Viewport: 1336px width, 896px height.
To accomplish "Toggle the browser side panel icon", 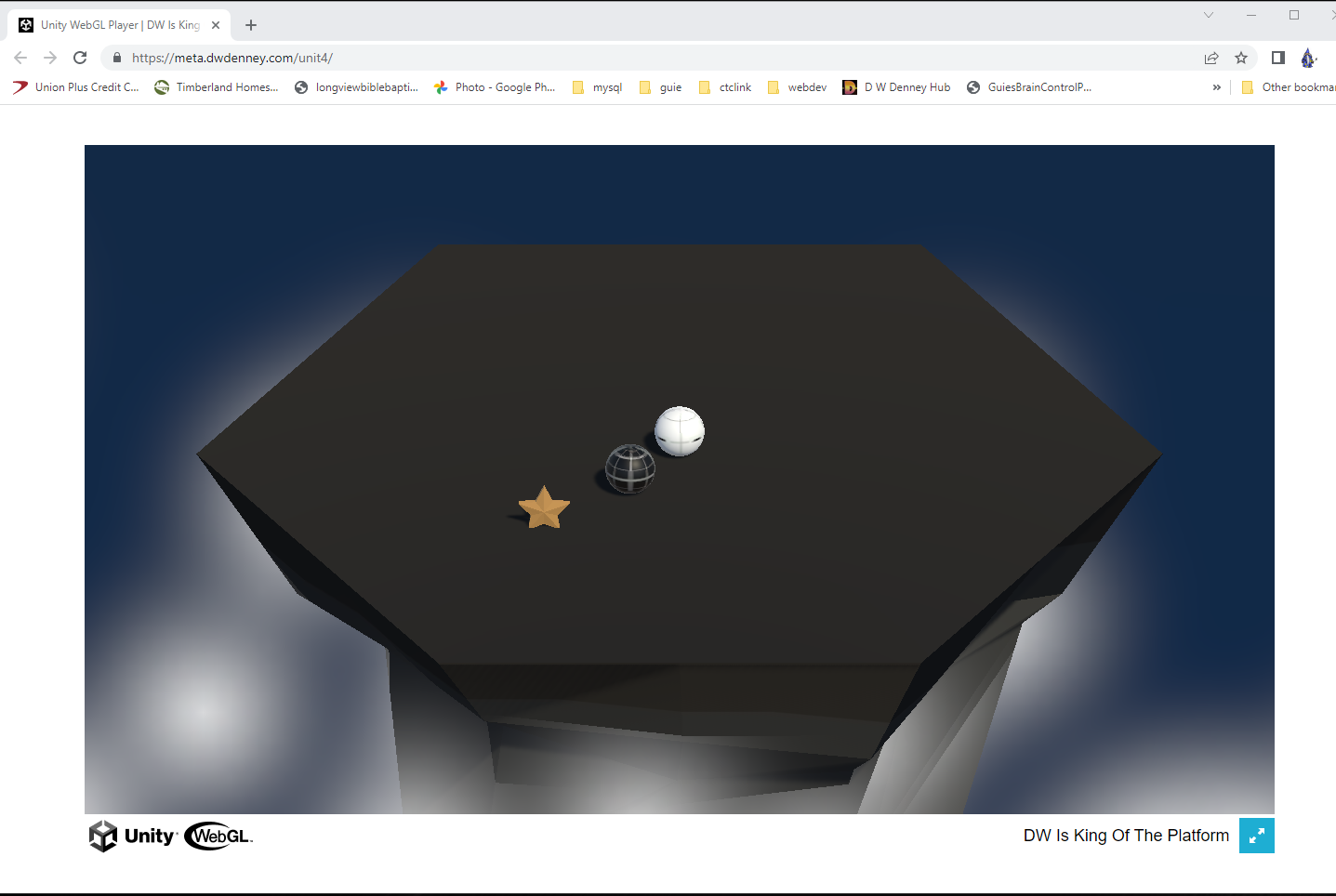I will 1278,58.
